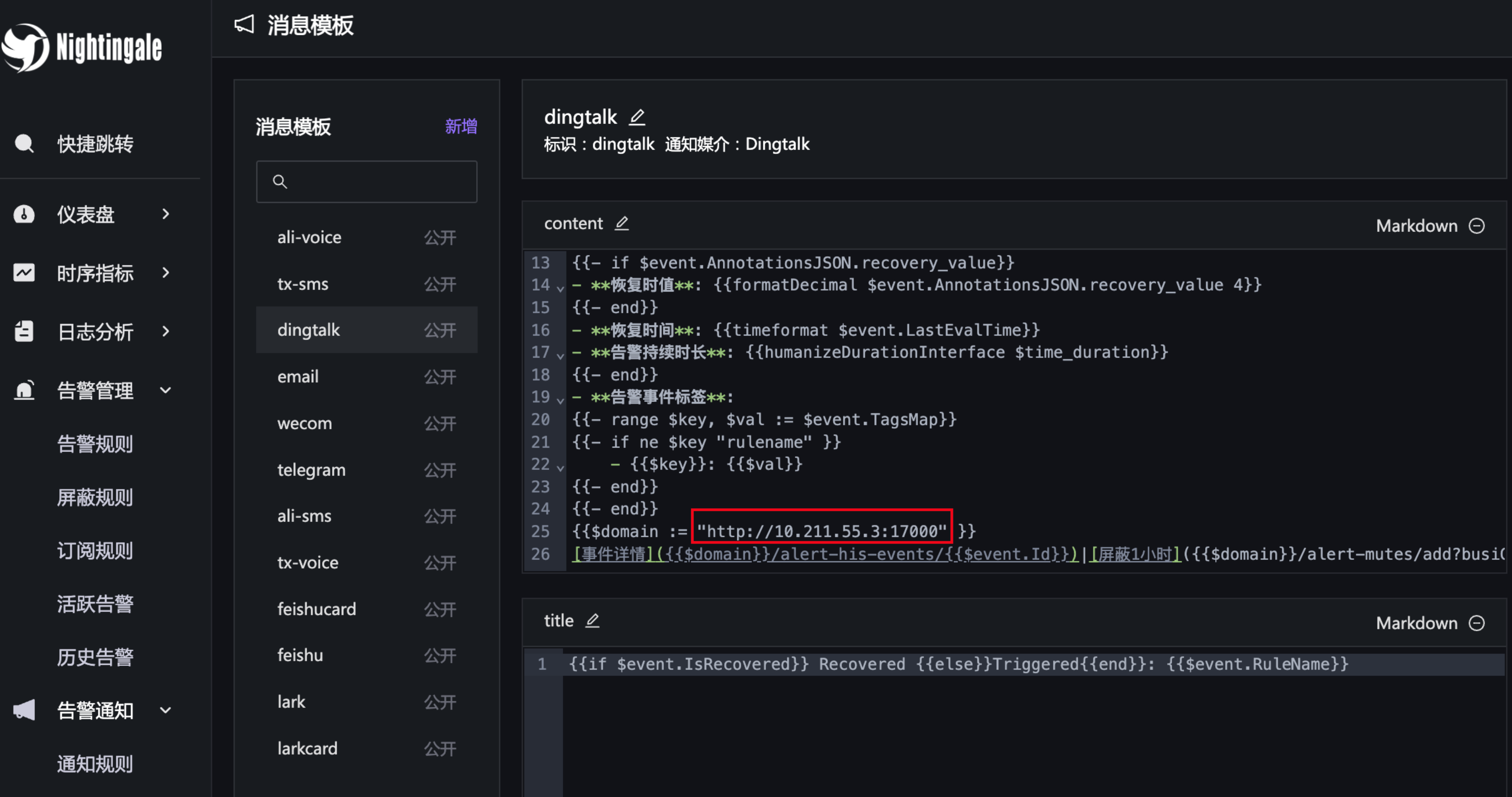1512x797 pixels.
Task: Click the 告警通知 megaphone icon
Action: [24, 710]
